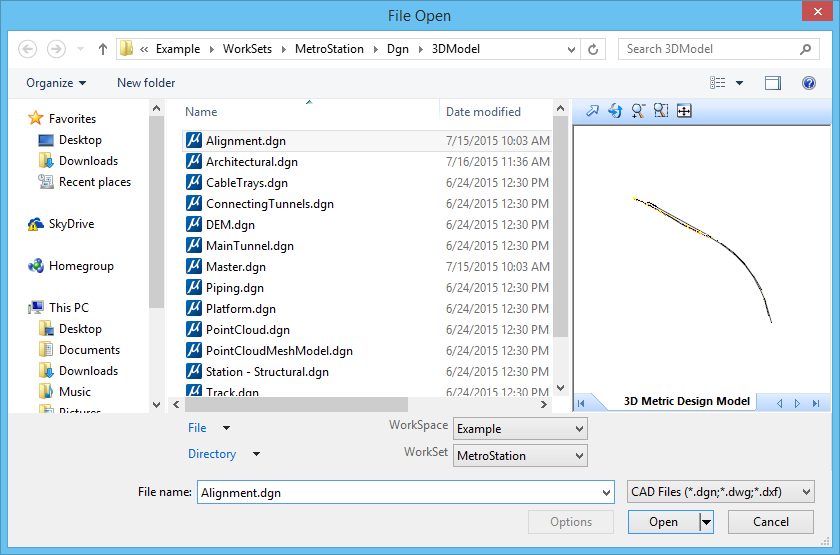Click the Favorites star icon
Viewport: 840px width, 555px height.
click(x=35, y=118)
